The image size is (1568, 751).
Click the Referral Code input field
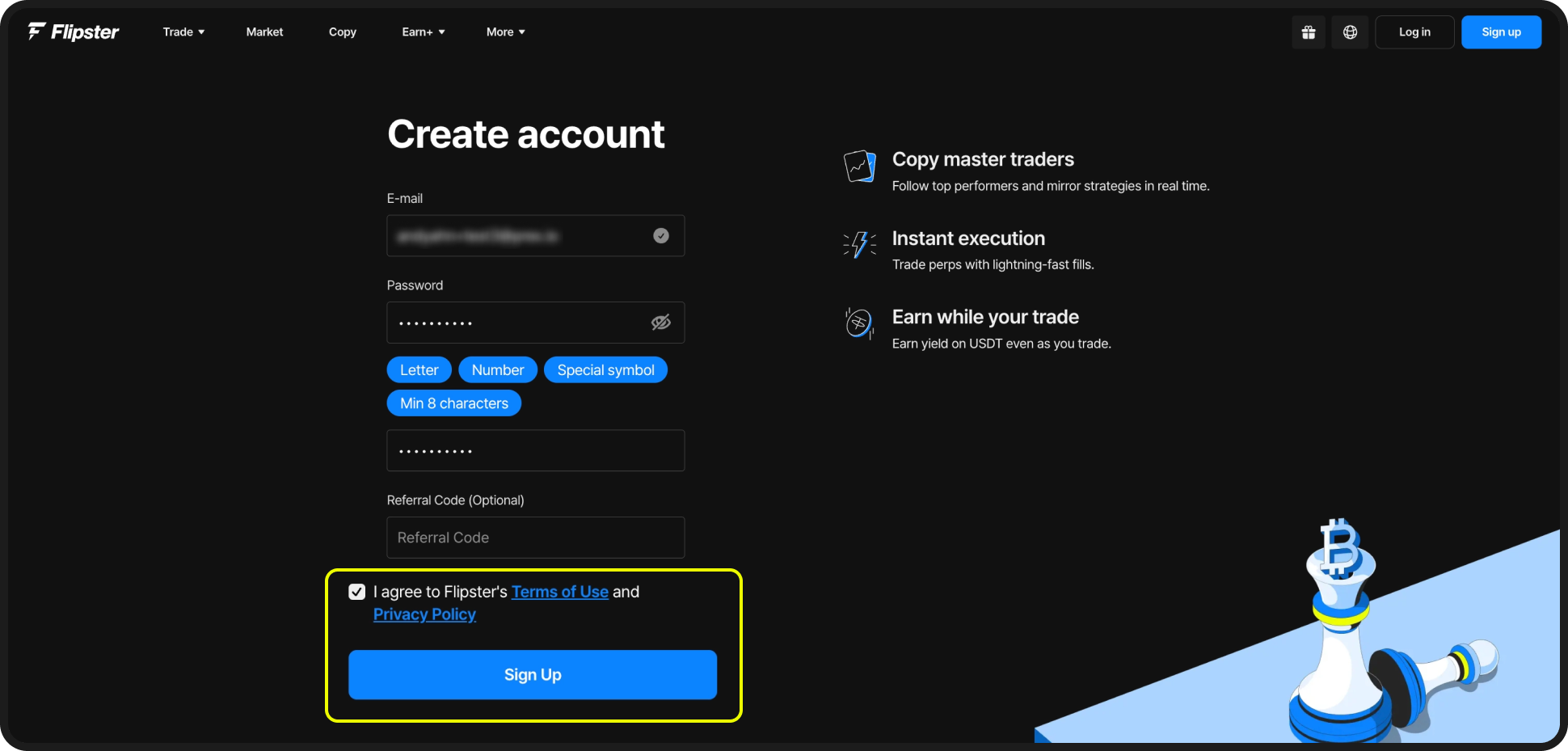[536, 538]
